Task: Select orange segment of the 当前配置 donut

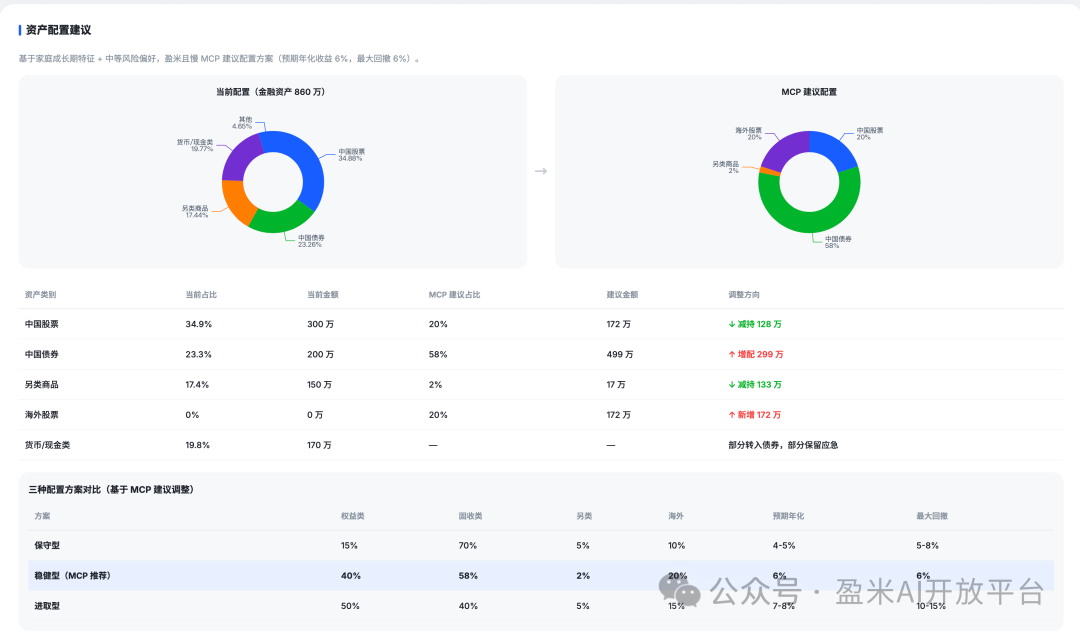Action: coord(236,200)
